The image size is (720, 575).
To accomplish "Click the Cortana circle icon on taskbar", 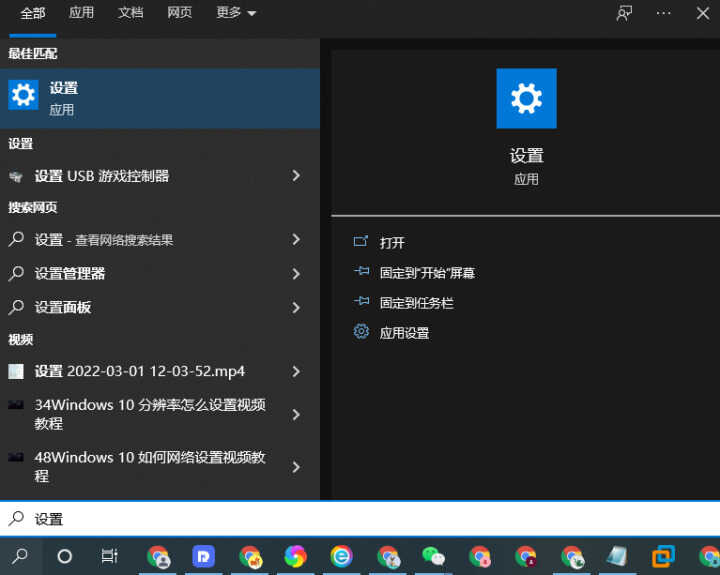I will pos(65,556).
